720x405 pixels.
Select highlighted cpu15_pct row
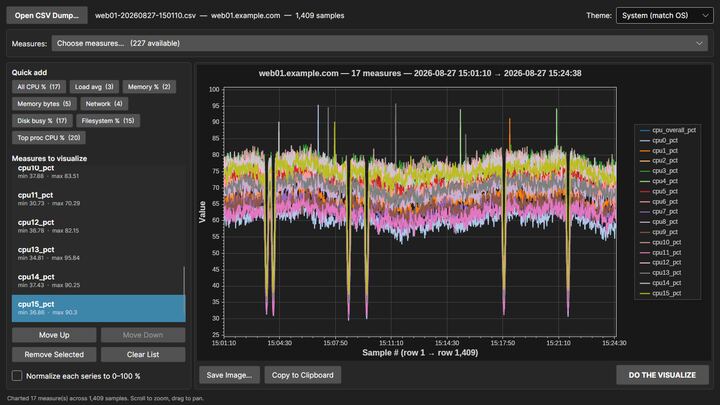point(98,308)
